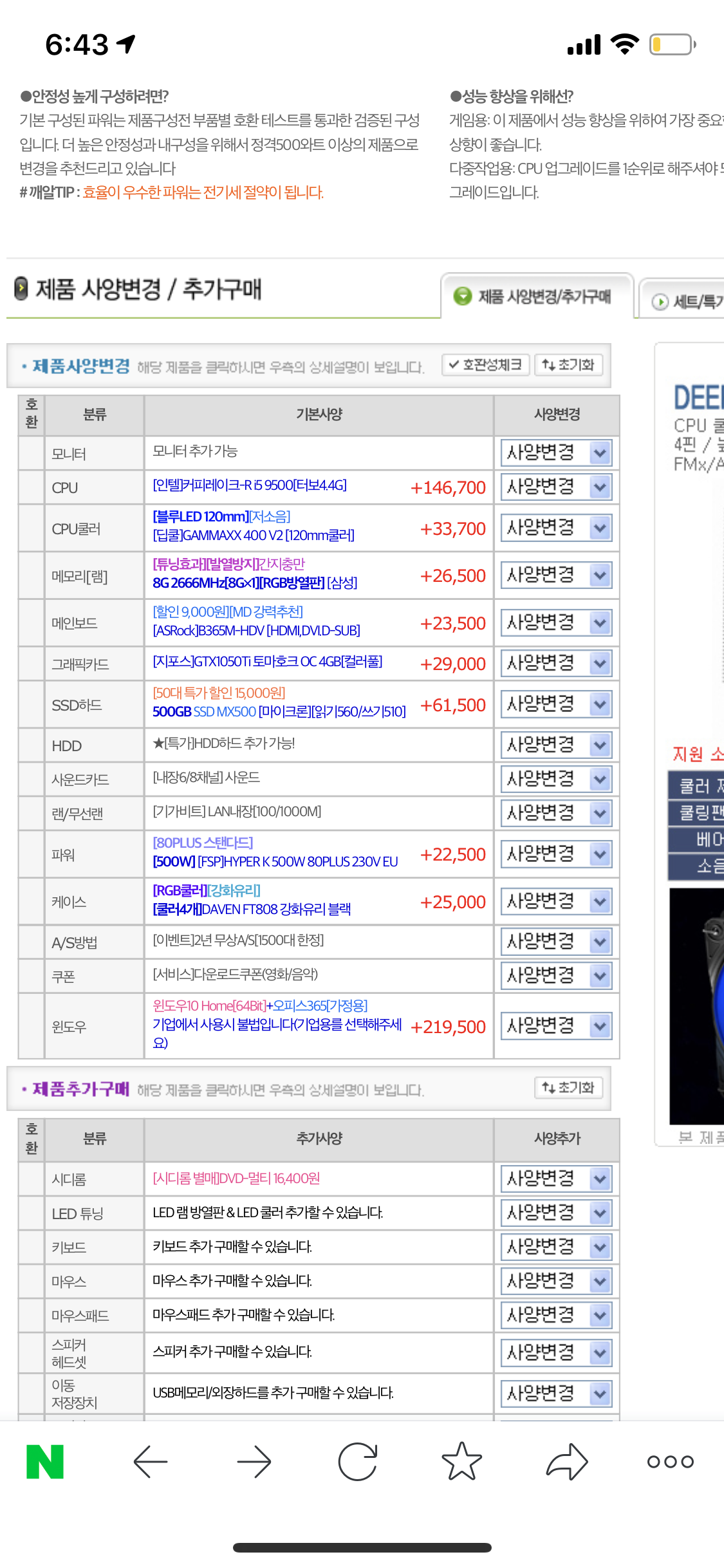This screenshot has height=1568, width=724.
Task: Click the 지포스 GTX1050Ti graphics card link
Action: 268,662
